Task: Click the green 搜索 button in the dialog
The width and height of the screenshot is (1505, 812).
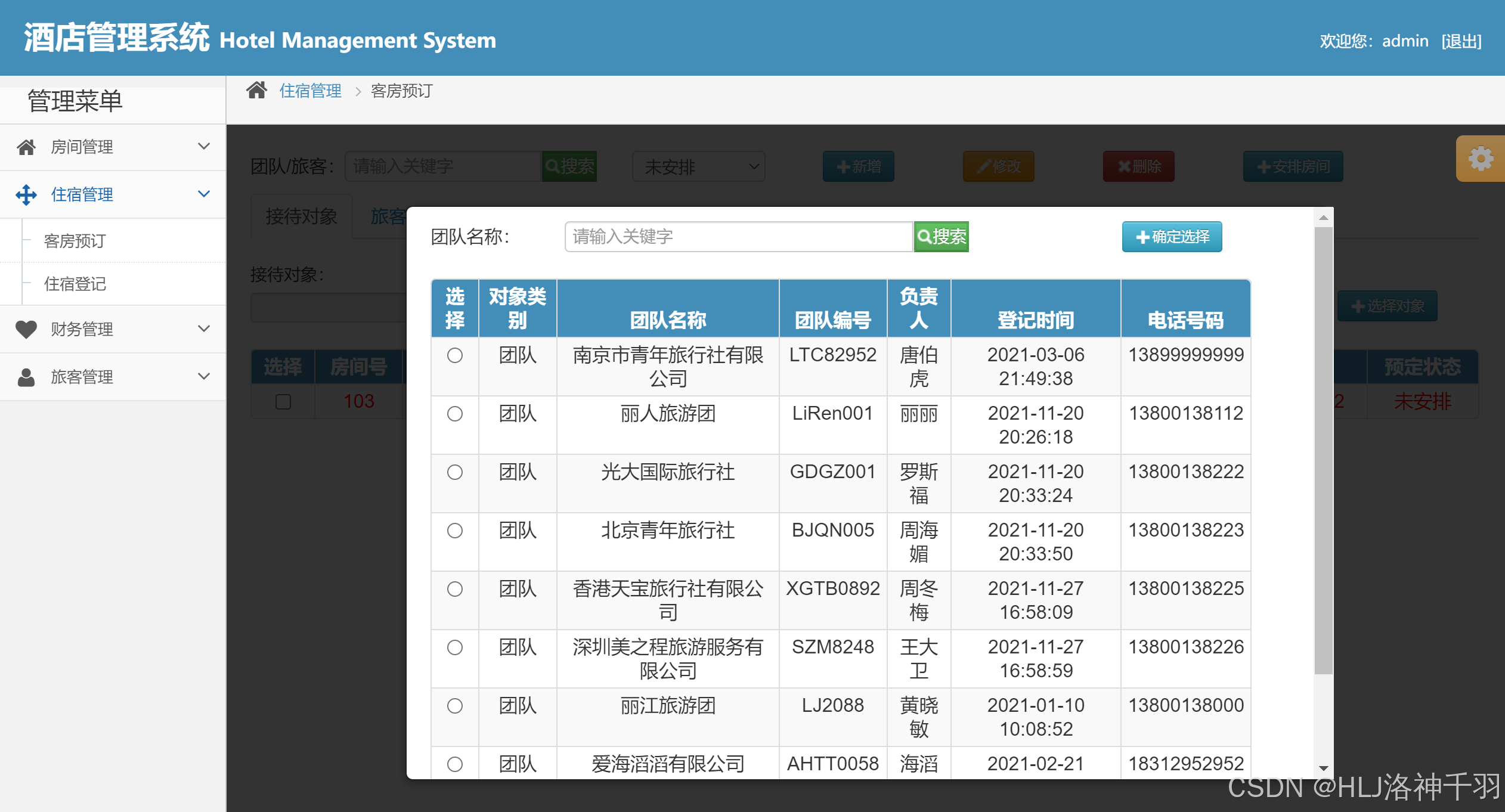Action: pos(941,237)
